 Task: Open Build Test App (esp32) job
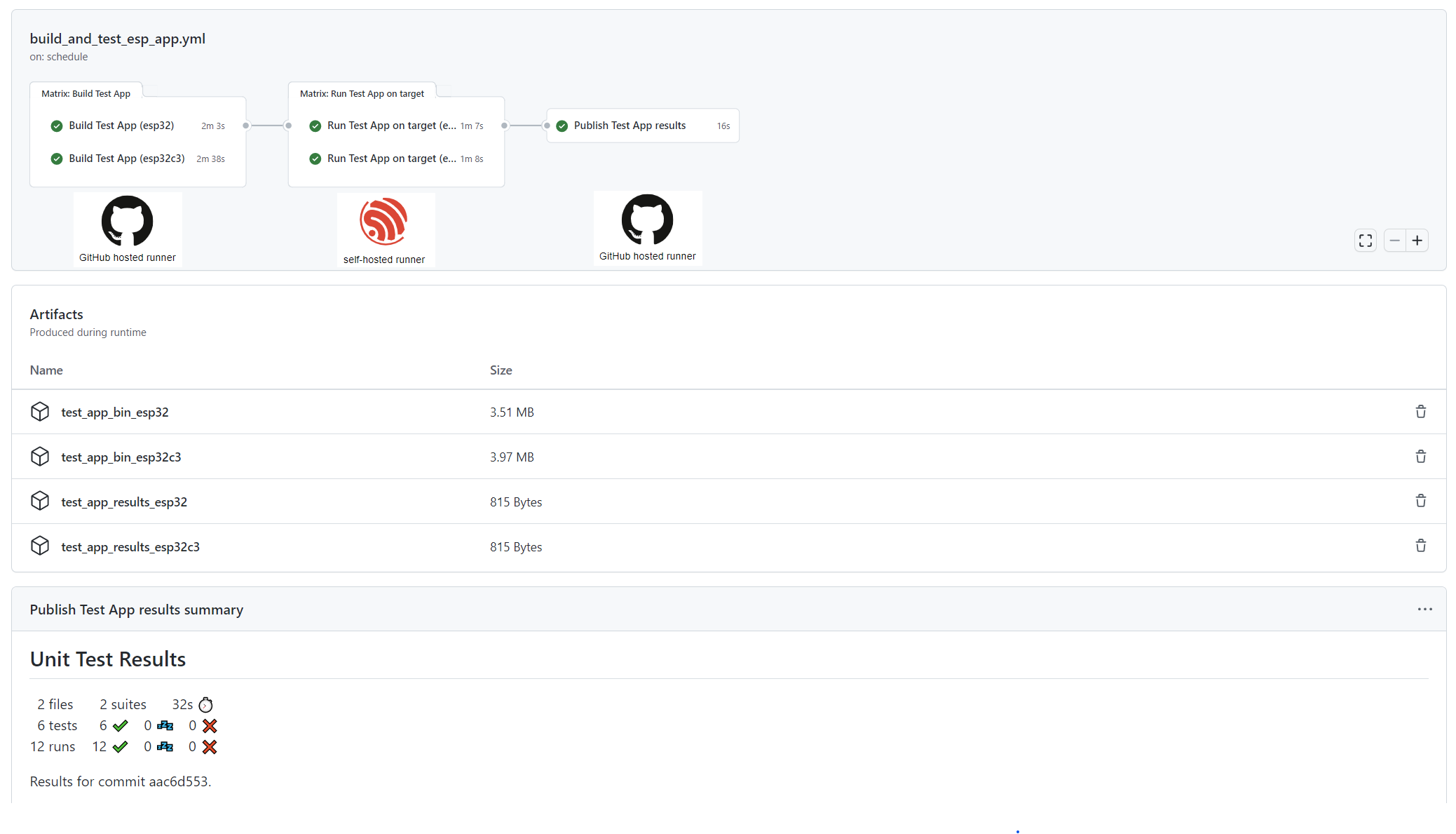(x=121, y=126)
